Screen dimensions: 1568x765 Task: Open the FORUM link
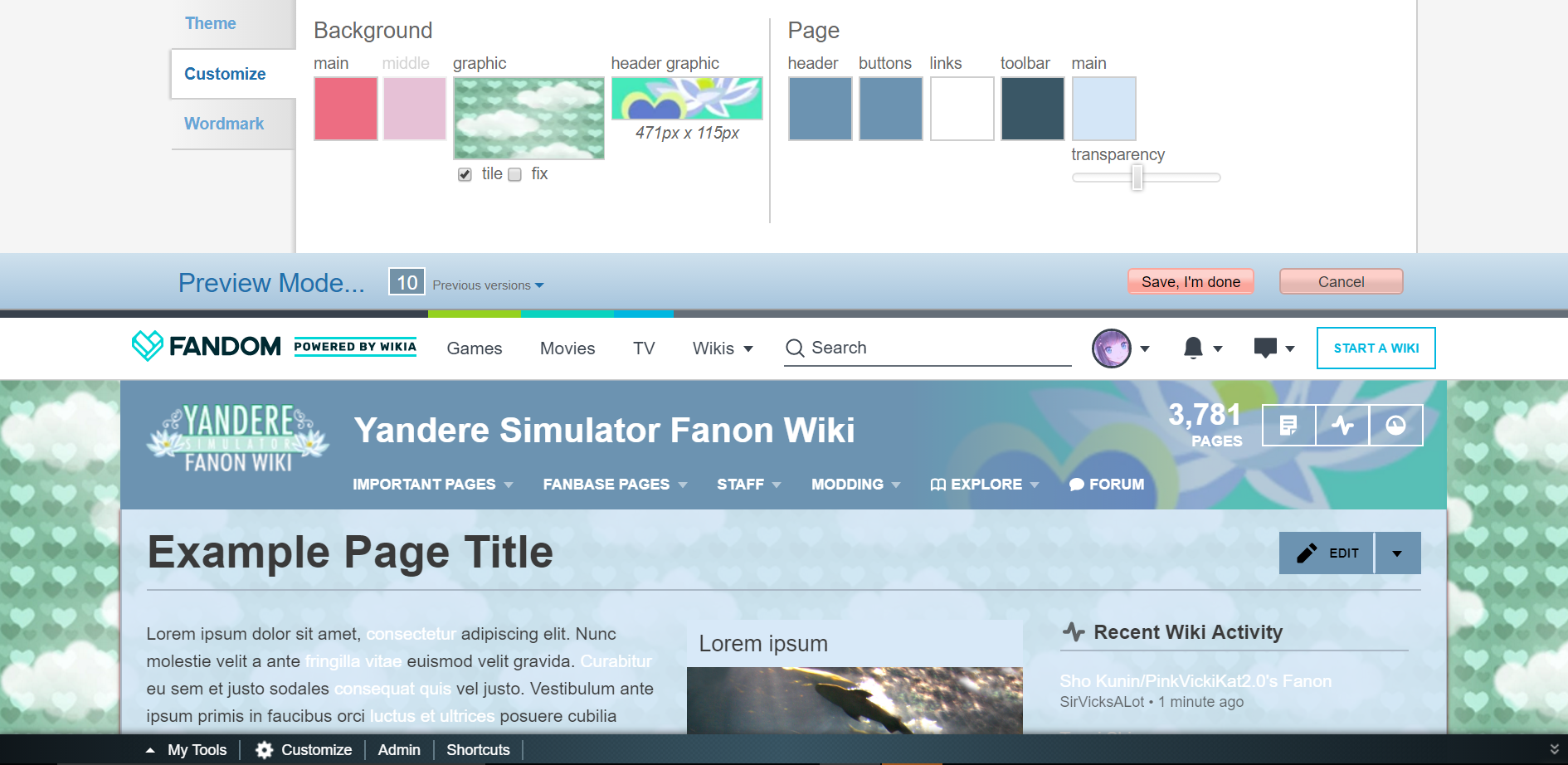pyautogui.click(x=1107, y=485)
